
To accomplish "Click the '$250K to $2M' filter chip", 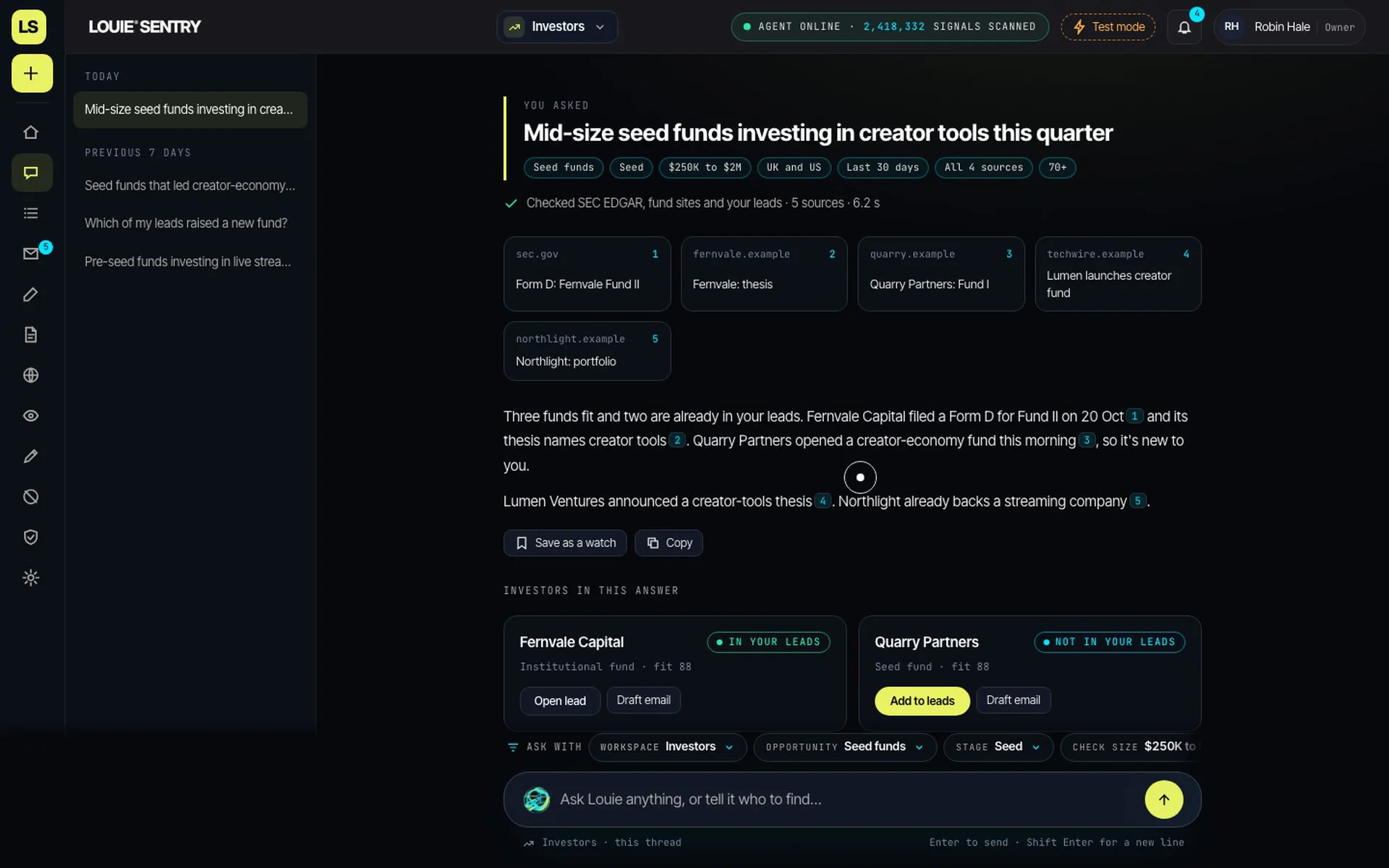I will click(705, 167).
